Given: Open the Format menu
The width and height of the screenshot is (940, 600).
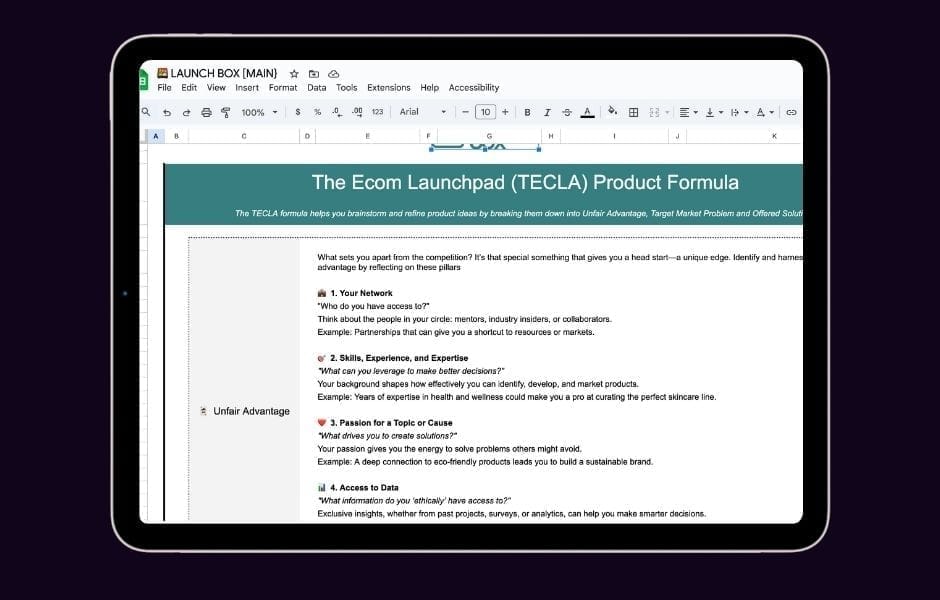Looking at the screenshot, I should [283, 88].
